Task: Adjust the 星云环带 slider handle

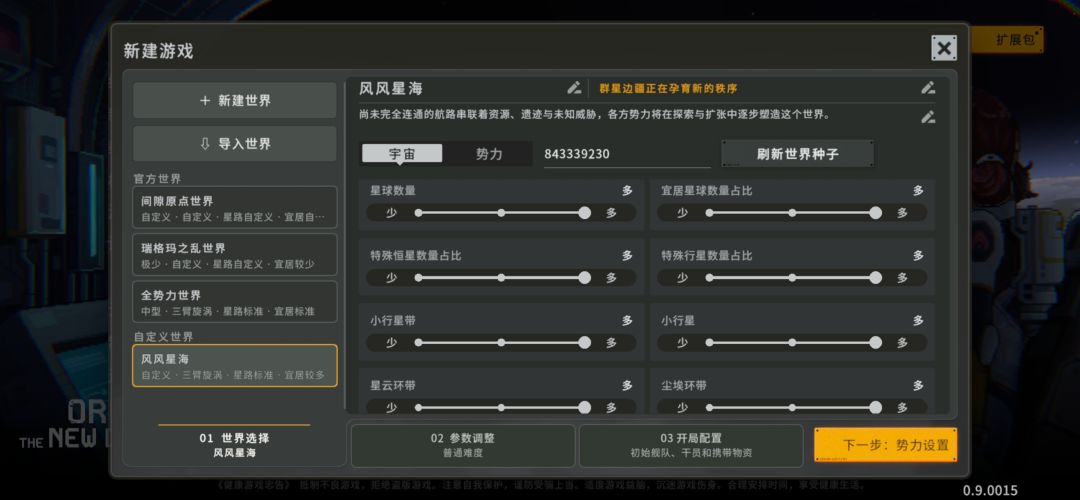Action: [585, 407]
